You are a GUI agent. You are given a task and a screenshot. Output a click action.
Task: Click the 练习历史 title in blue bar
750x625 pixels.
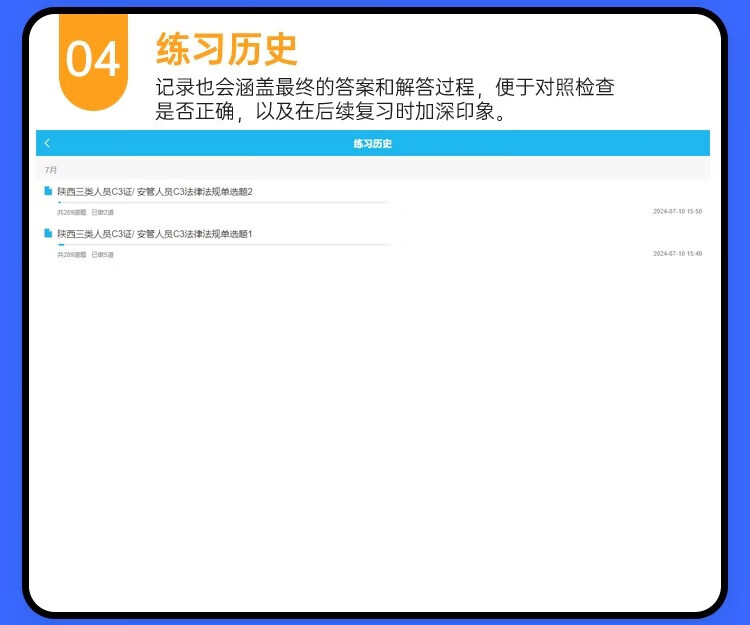tap(372, 144)
